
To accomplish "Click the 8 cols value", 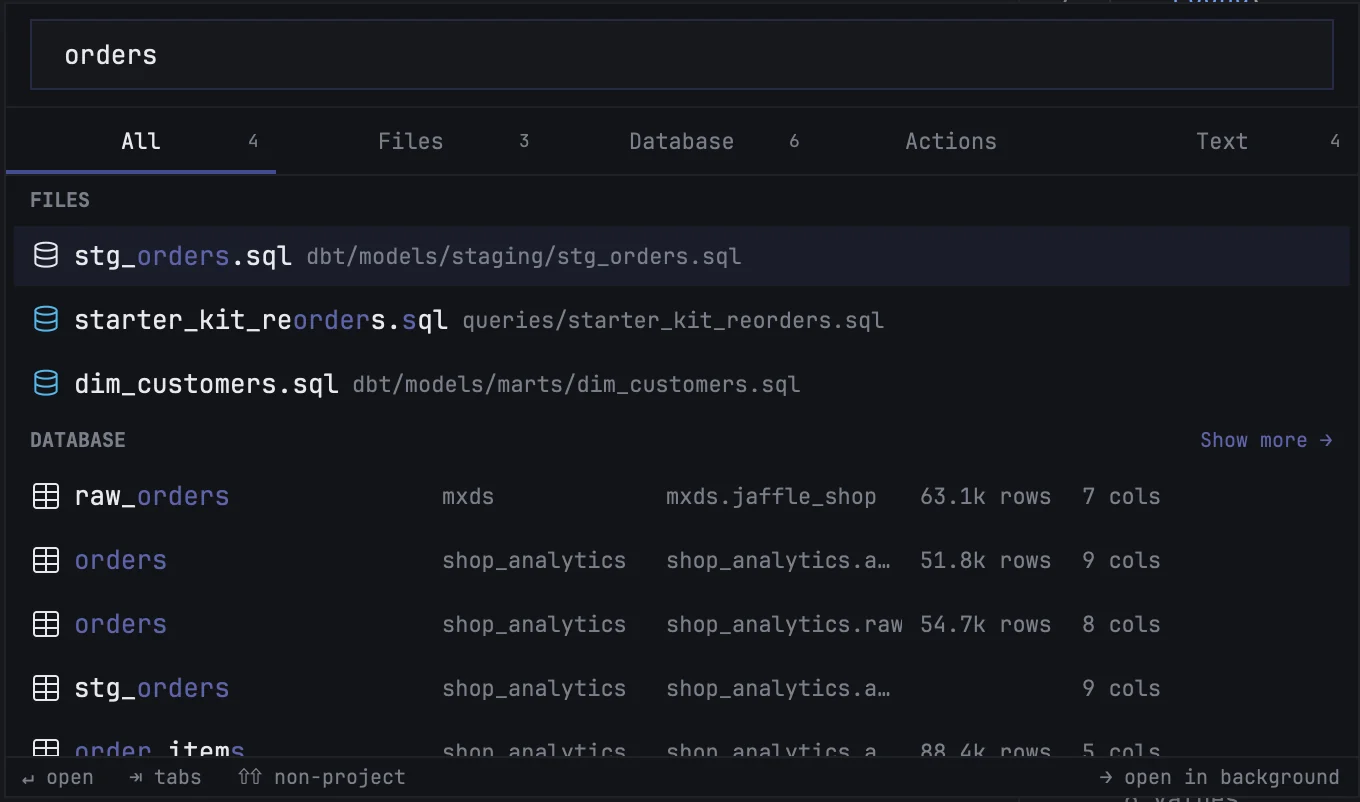I will coord(1121,624).
